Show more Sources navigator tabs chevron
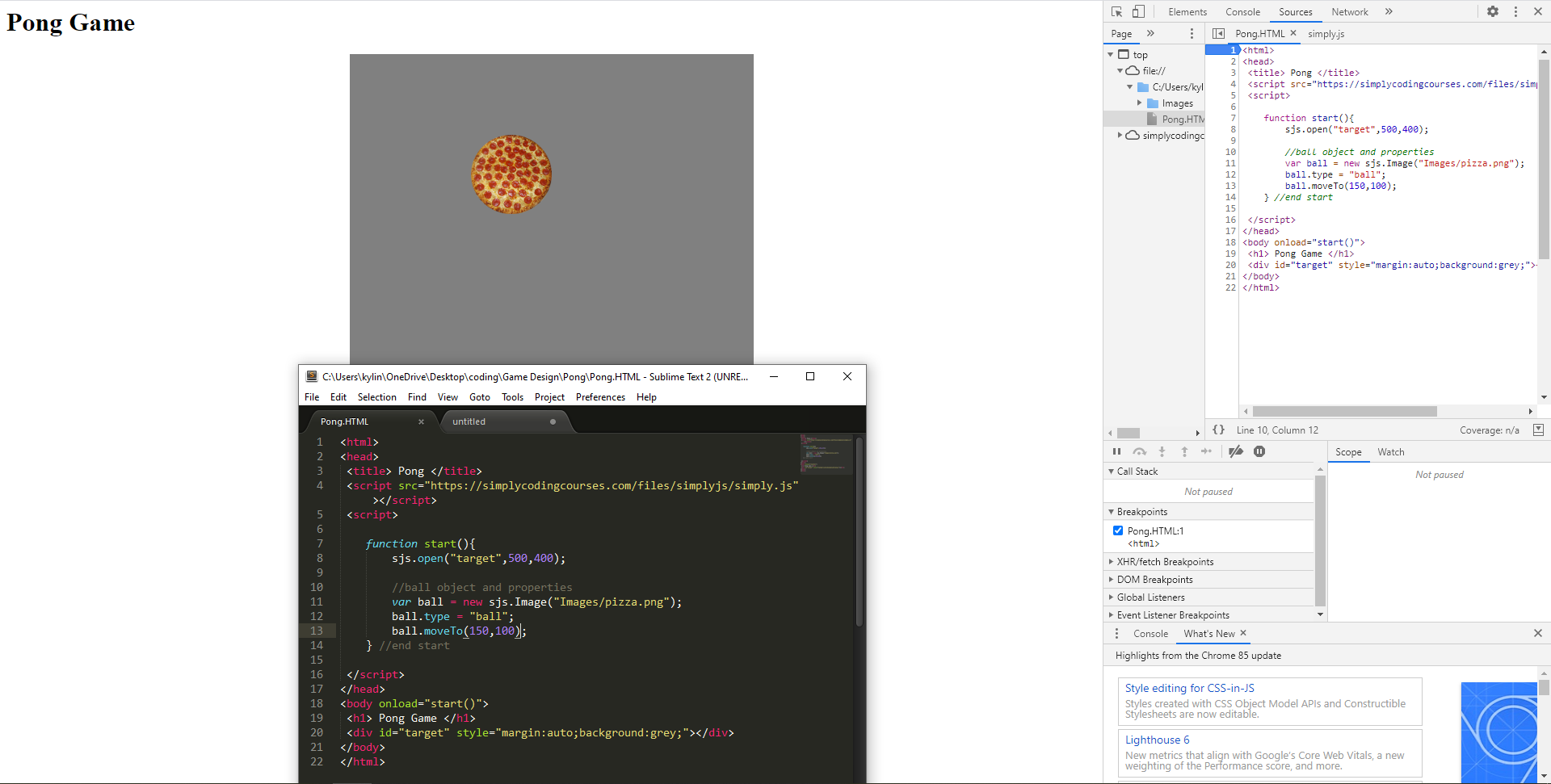The width and height of the screenshot is (1551, 784). tap(1150, 33)
